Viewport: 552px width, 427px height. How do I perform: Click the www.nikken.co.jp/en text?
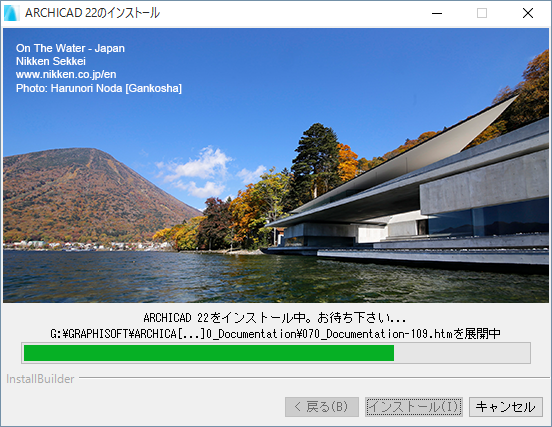tap(66, 75)
